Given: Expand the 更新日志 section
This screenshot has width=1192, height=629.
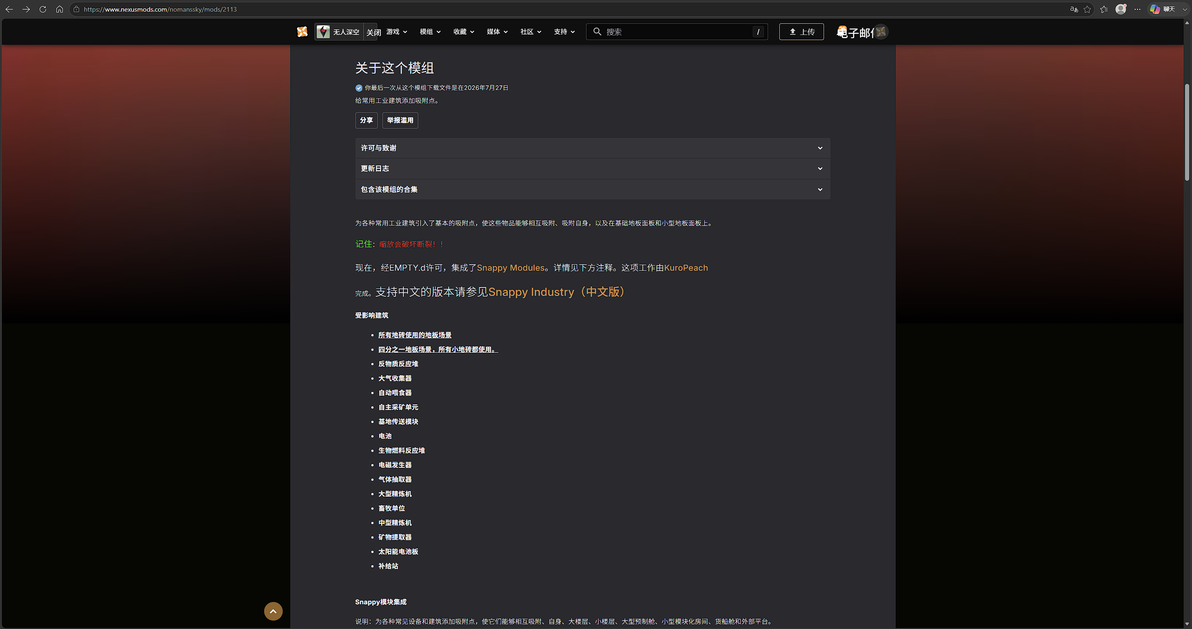Looking at the screenshot, I should point(592,168).
